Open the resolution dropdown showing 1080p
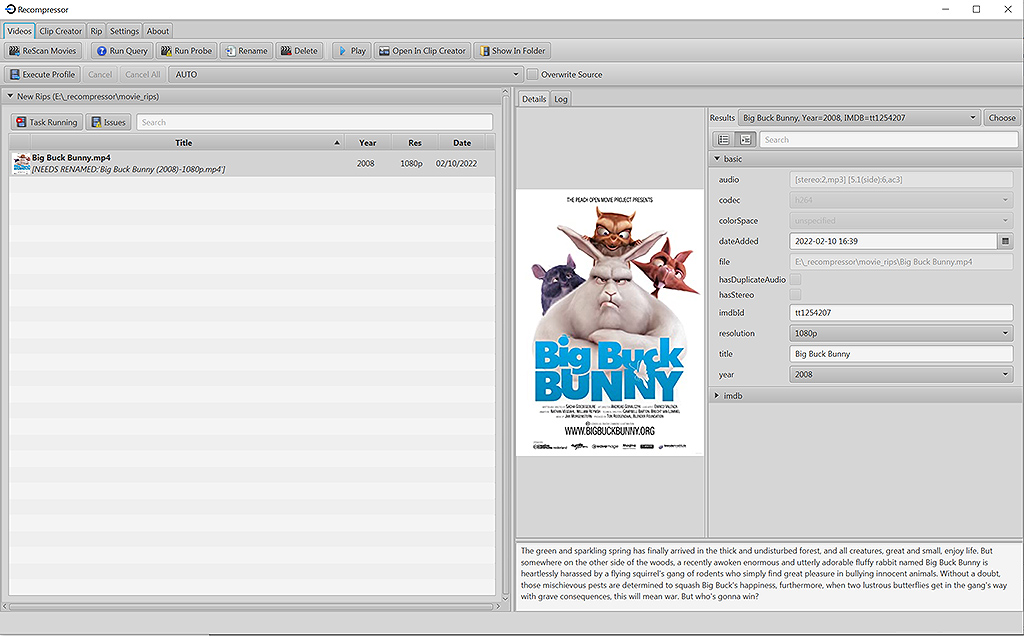This screenshot has width=1024, height=636. coord(901,333)
